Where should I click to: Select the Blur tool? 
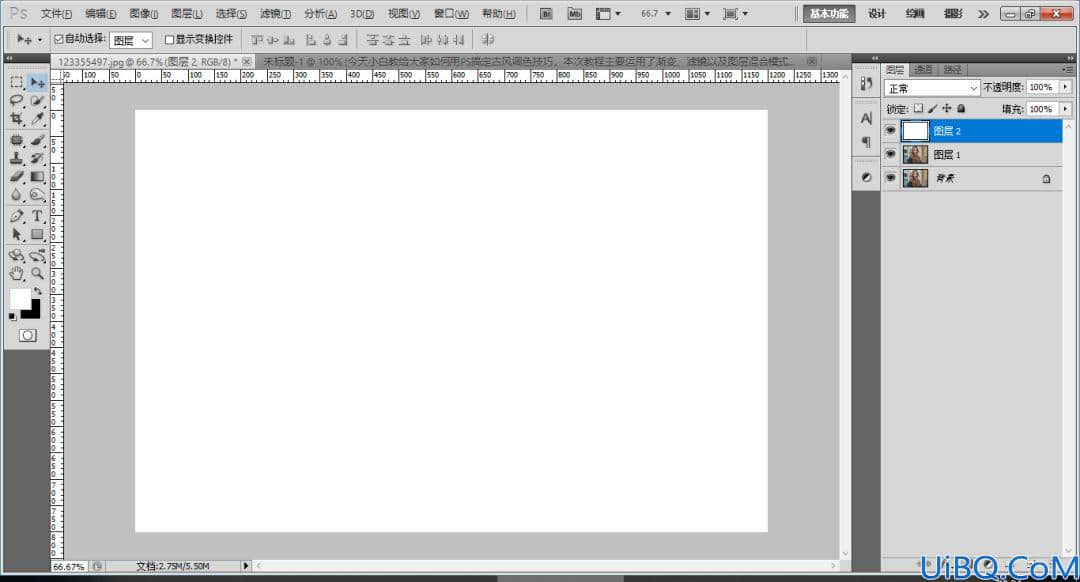17,195
